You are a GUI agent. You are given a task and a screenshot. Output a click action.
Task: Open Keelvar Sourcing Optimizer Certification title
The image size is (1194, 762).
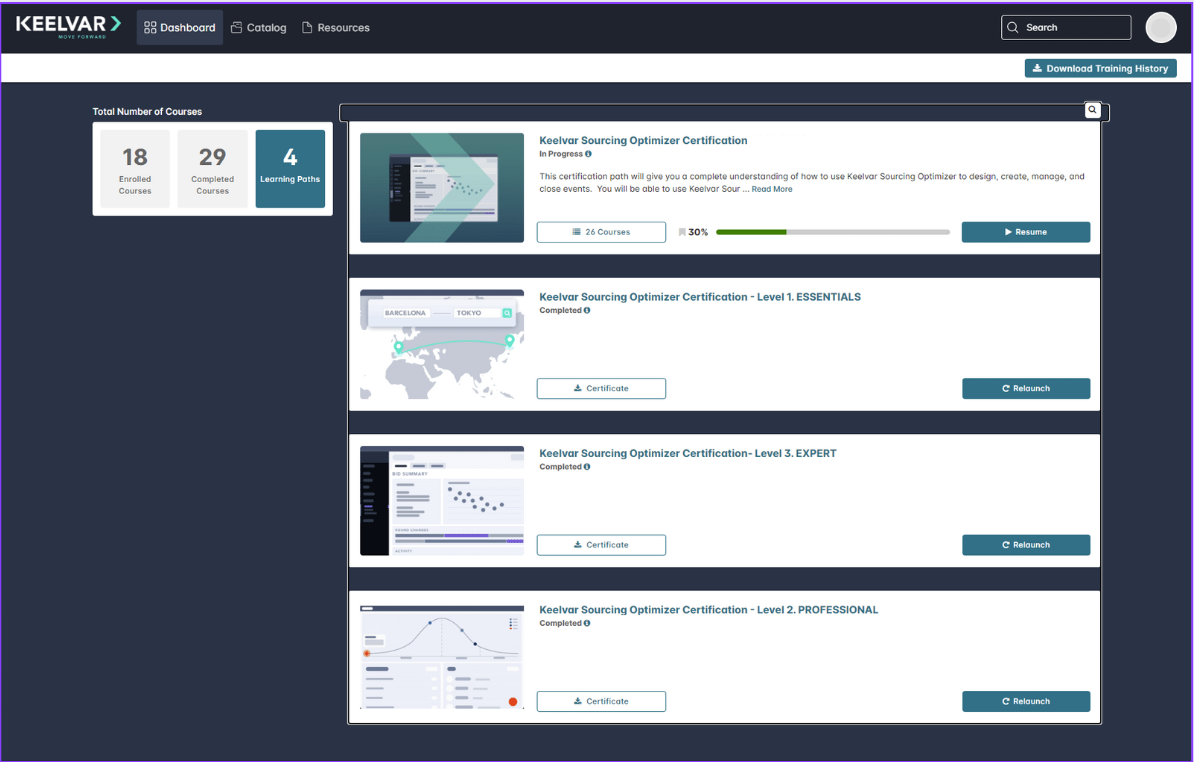coord(643,140)
